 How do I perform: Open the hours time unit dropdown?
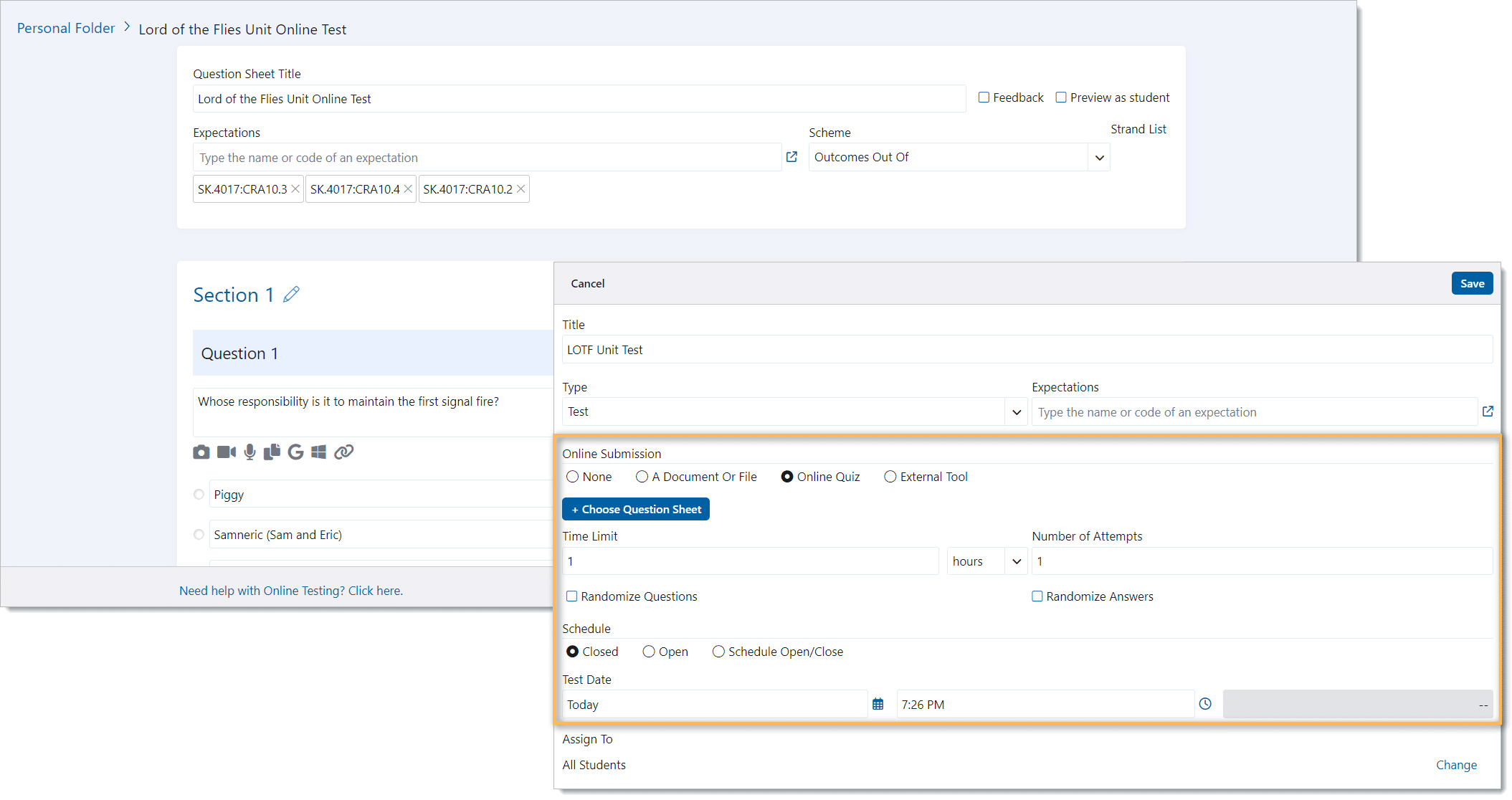tap(1016, 561)
